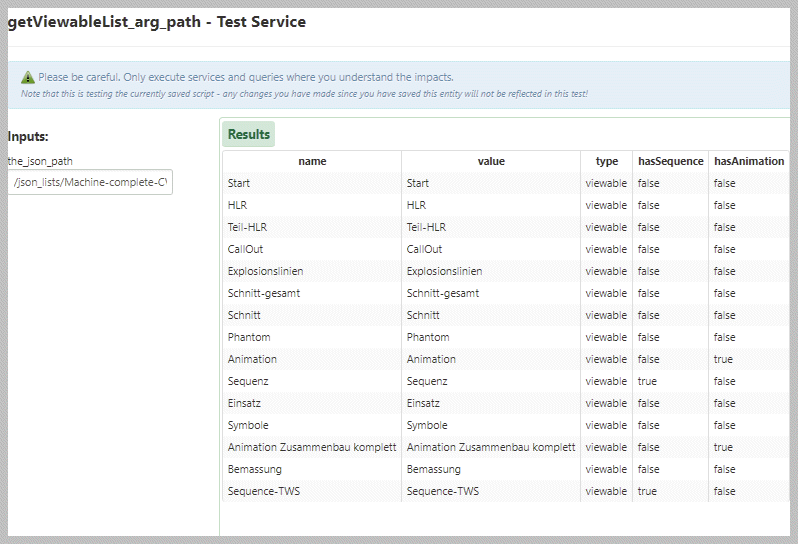The width and height of the screenshot is (798, 544).
Task: Click the 'Start' value cell
Action: pos(491,183)
